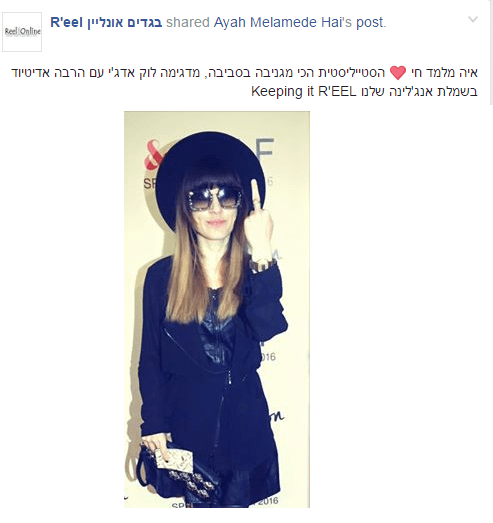Image resolution: width=493 pixels, height=523 pixels.
Task: Open Ayah Melamede Hai's profile link
Action: pos(282,22)
